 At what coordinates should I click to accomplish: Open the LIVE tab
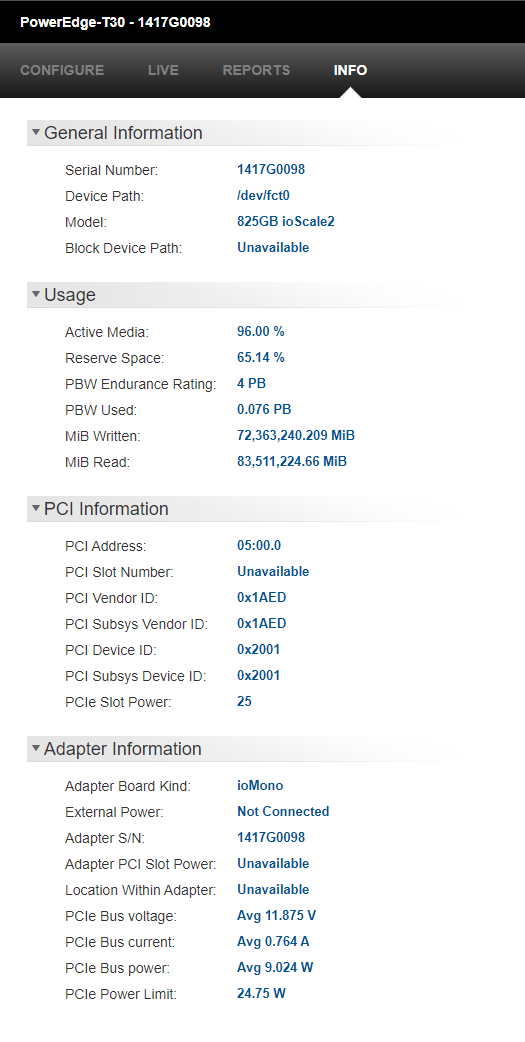tap(163, 70)
